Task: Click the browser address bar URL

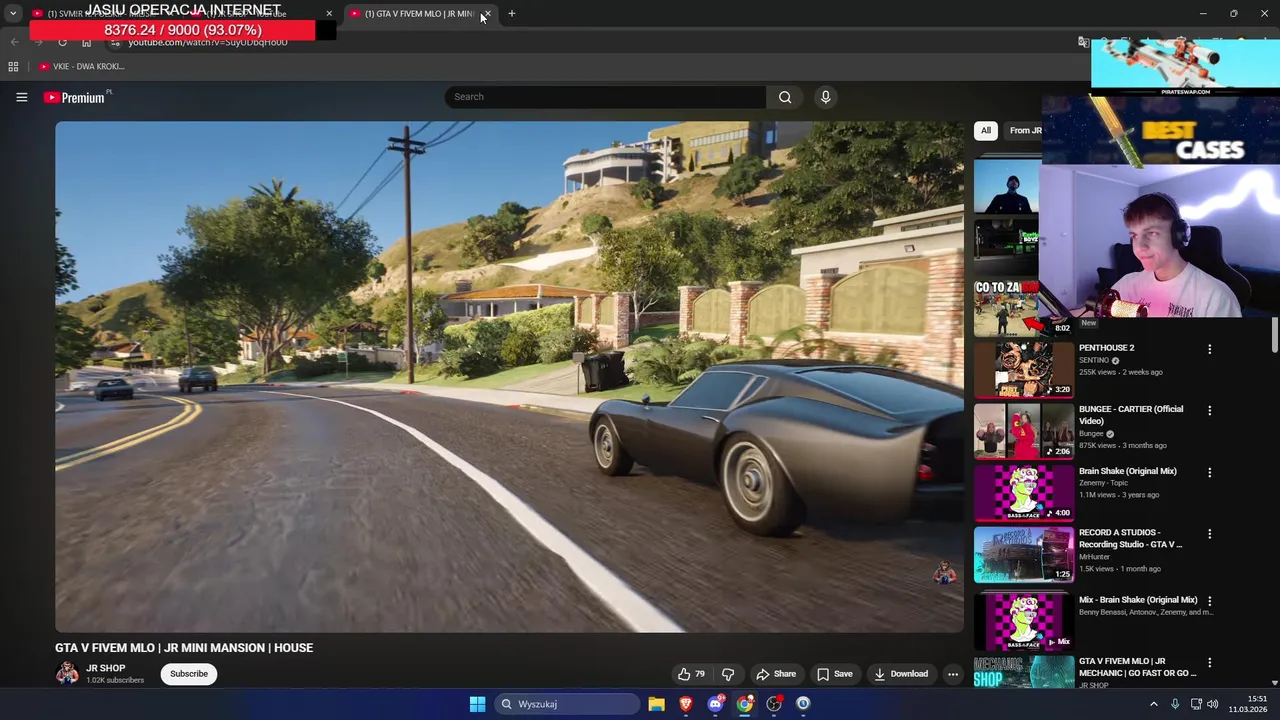Action: [x=207, y=42]
